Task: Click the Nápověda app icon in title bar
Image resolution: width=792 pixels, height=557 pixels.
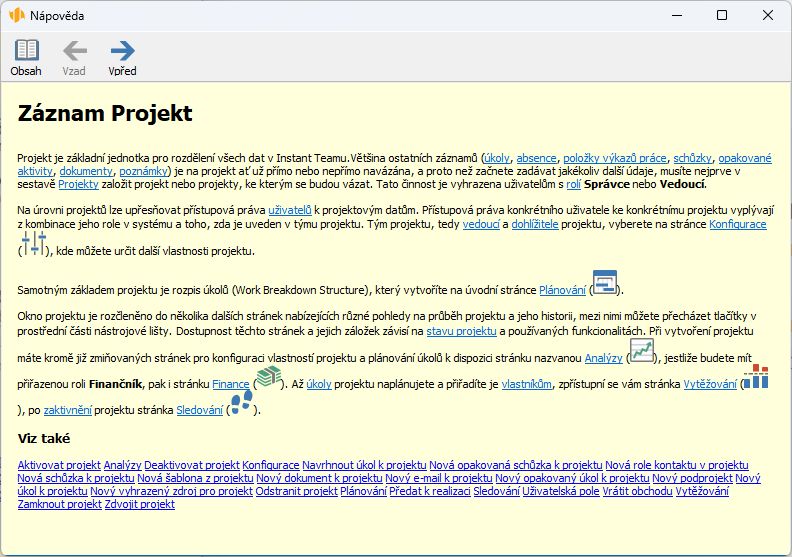Action: 17,16
